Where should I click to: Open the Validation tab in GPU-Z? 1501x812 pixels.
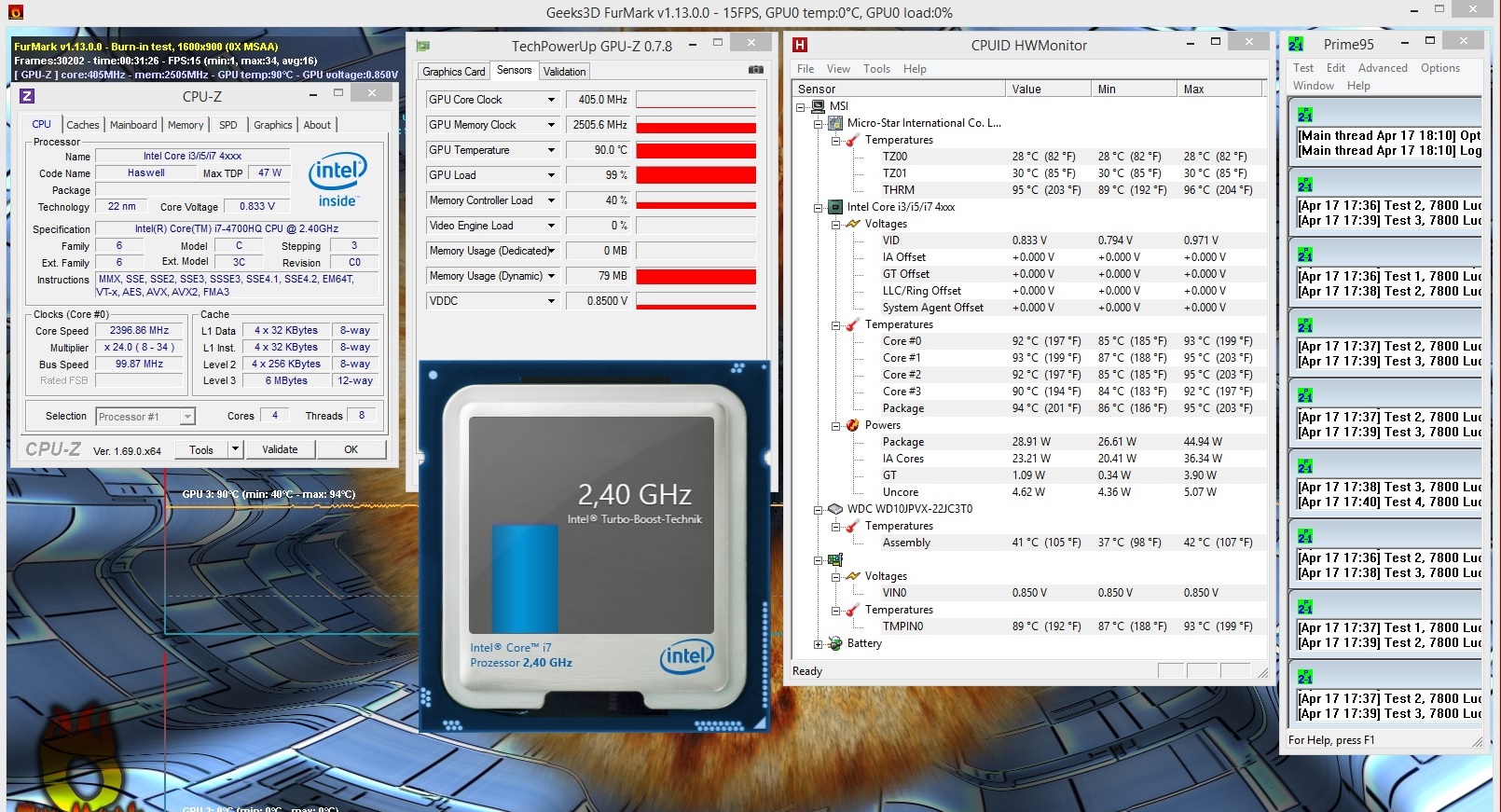pyautogui.click(x=565, y=72)
